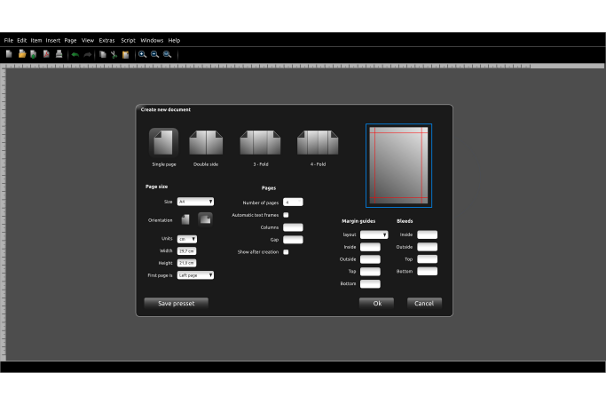Confirm the dialog with Ok
Viewport: 606px width, 406px height.
pos(377,303)
